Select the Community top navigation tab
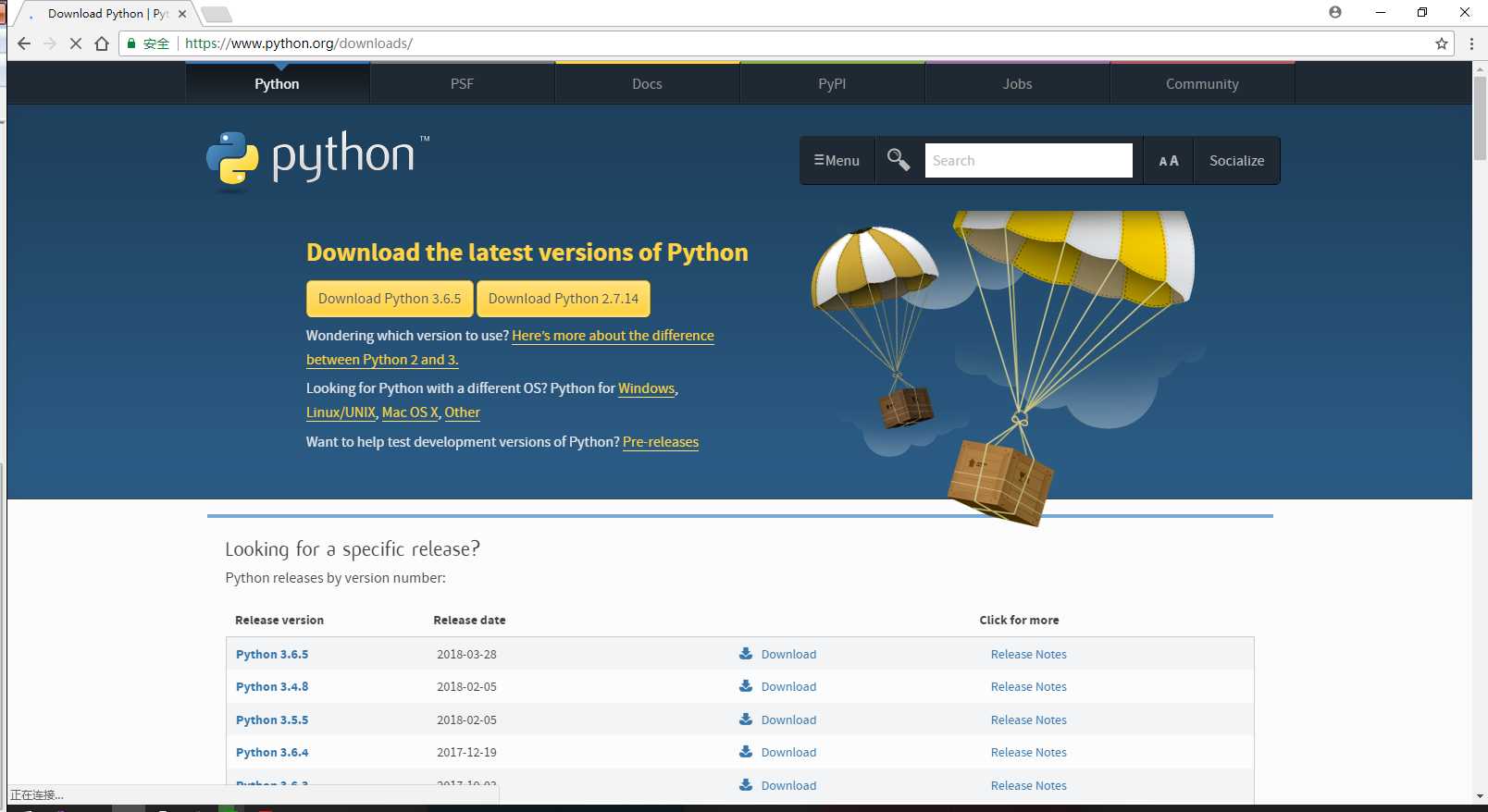This screenshot has height=812, width=1488. 1202,84
